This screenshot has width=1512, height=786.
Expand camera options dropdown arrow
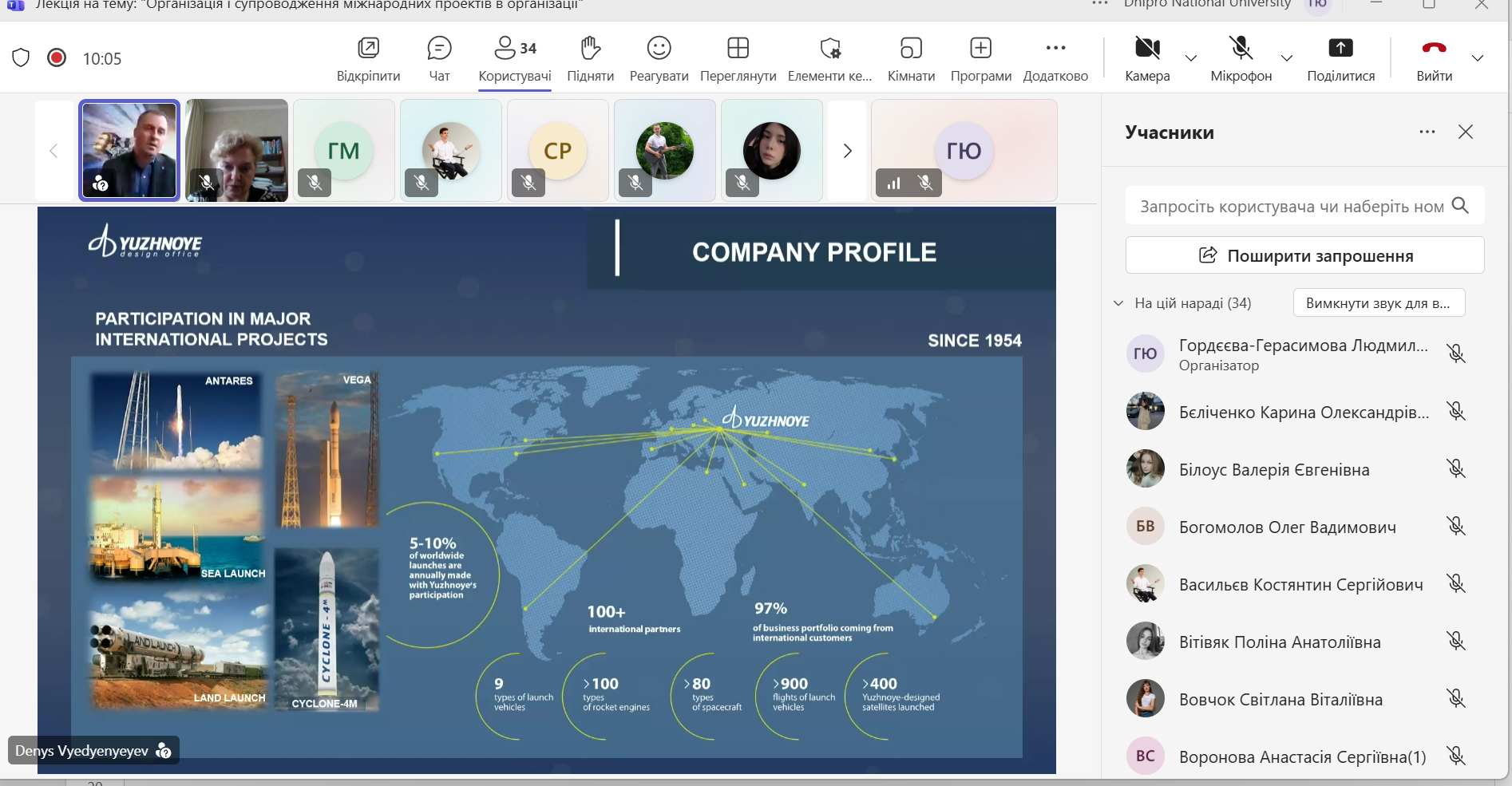[1191, 58]
